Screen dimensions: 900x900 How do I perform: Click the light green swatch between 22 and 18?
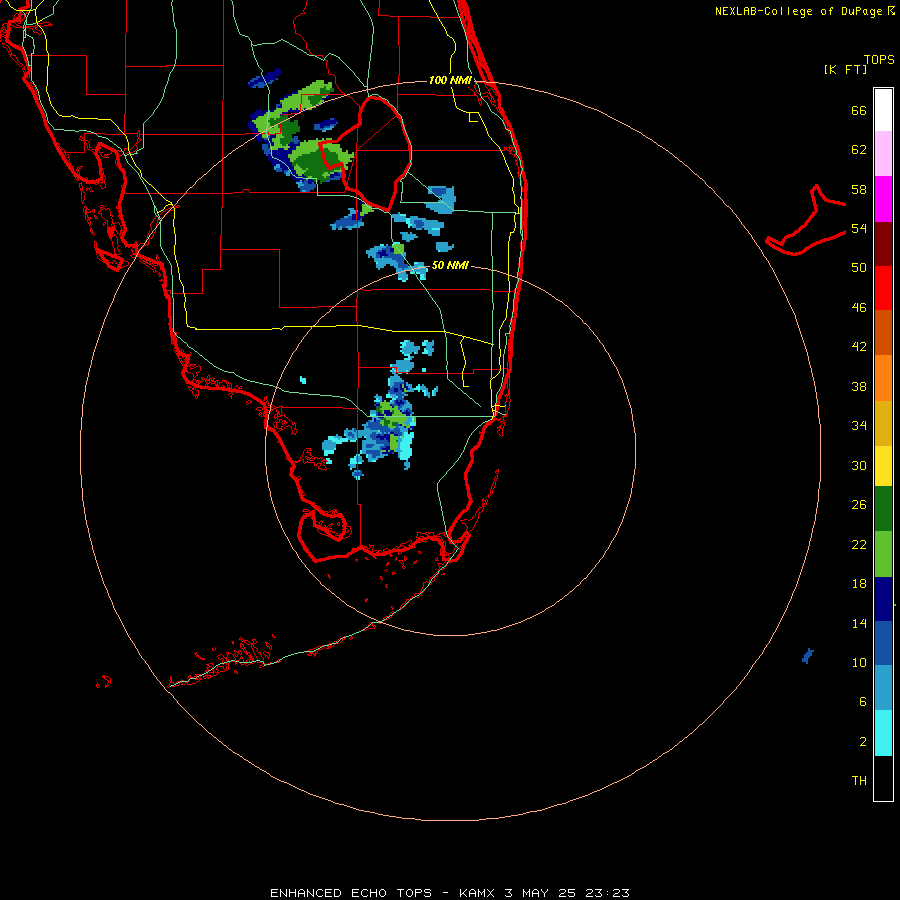tap(883, 554)
